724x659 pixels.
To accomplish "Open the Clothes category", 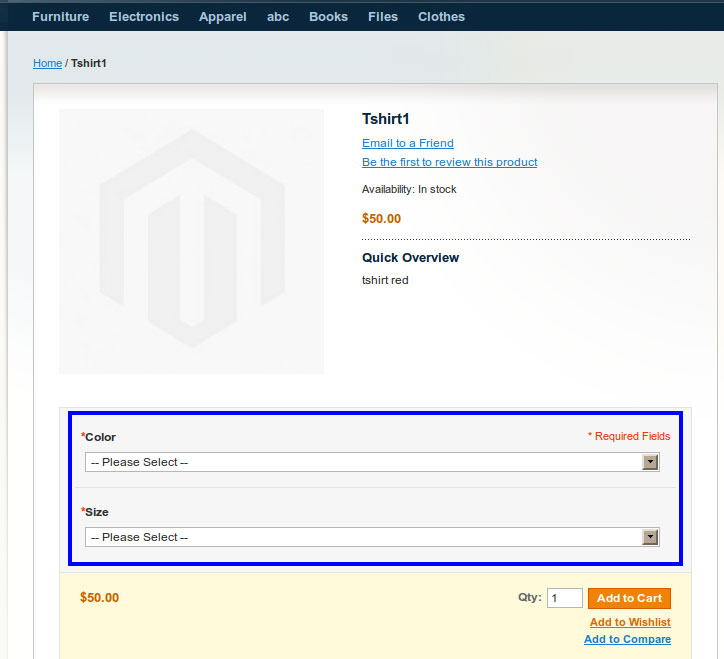I will 441,16.
